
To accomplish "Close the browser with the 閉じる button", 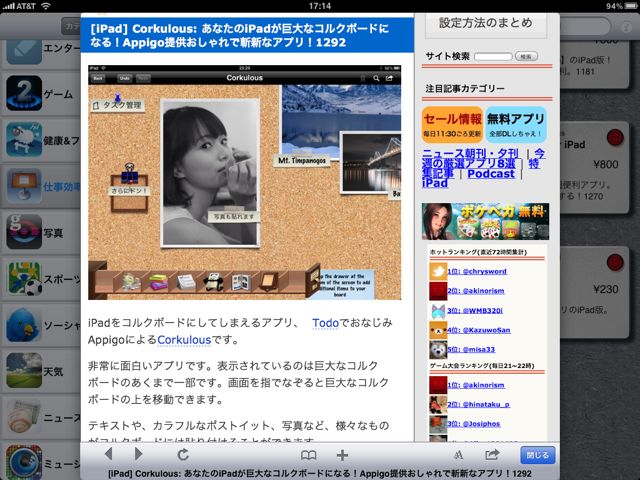I will pyautogui.click(x=538, y=455).
